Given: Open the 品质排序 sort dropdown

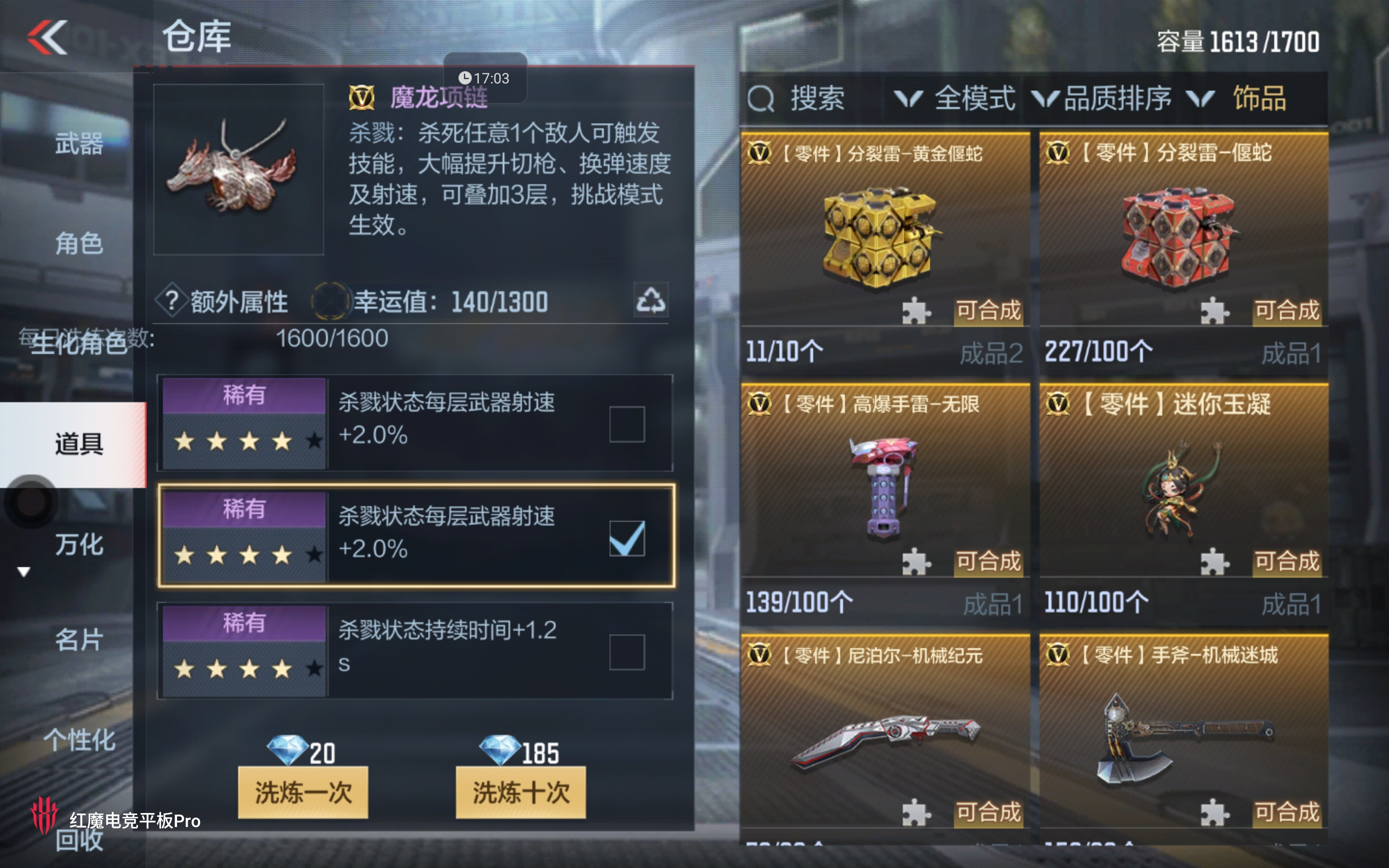Looking at the screenshot, I should click(1102, 98).
